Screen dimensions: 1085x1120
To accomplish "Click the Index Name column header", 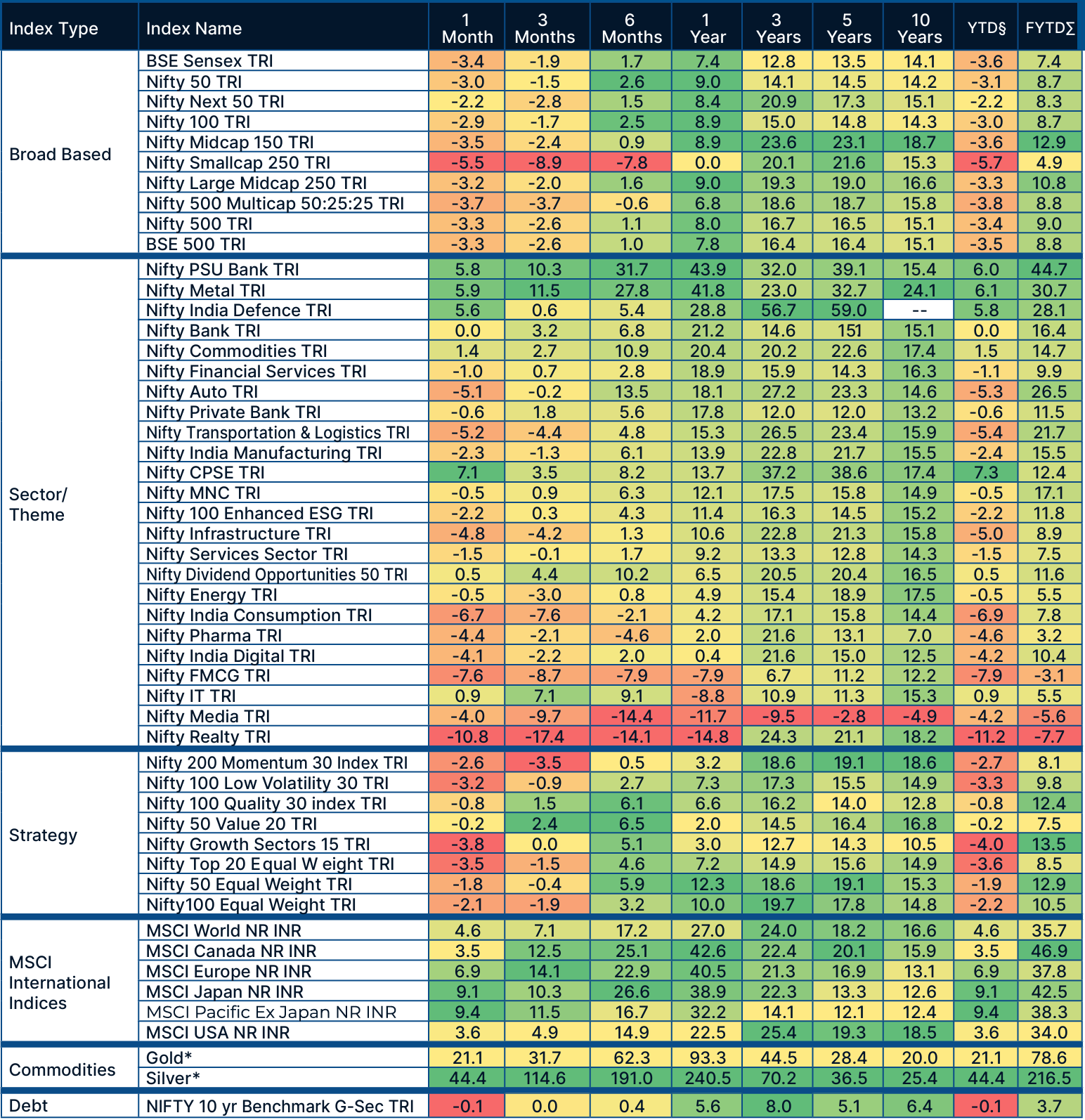I will pos(194,29).
